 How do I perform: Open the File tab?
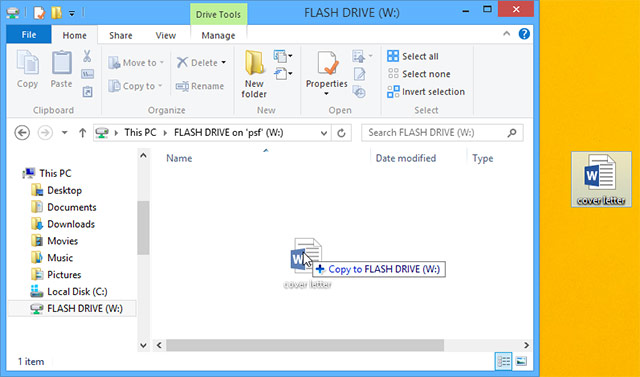29,35
